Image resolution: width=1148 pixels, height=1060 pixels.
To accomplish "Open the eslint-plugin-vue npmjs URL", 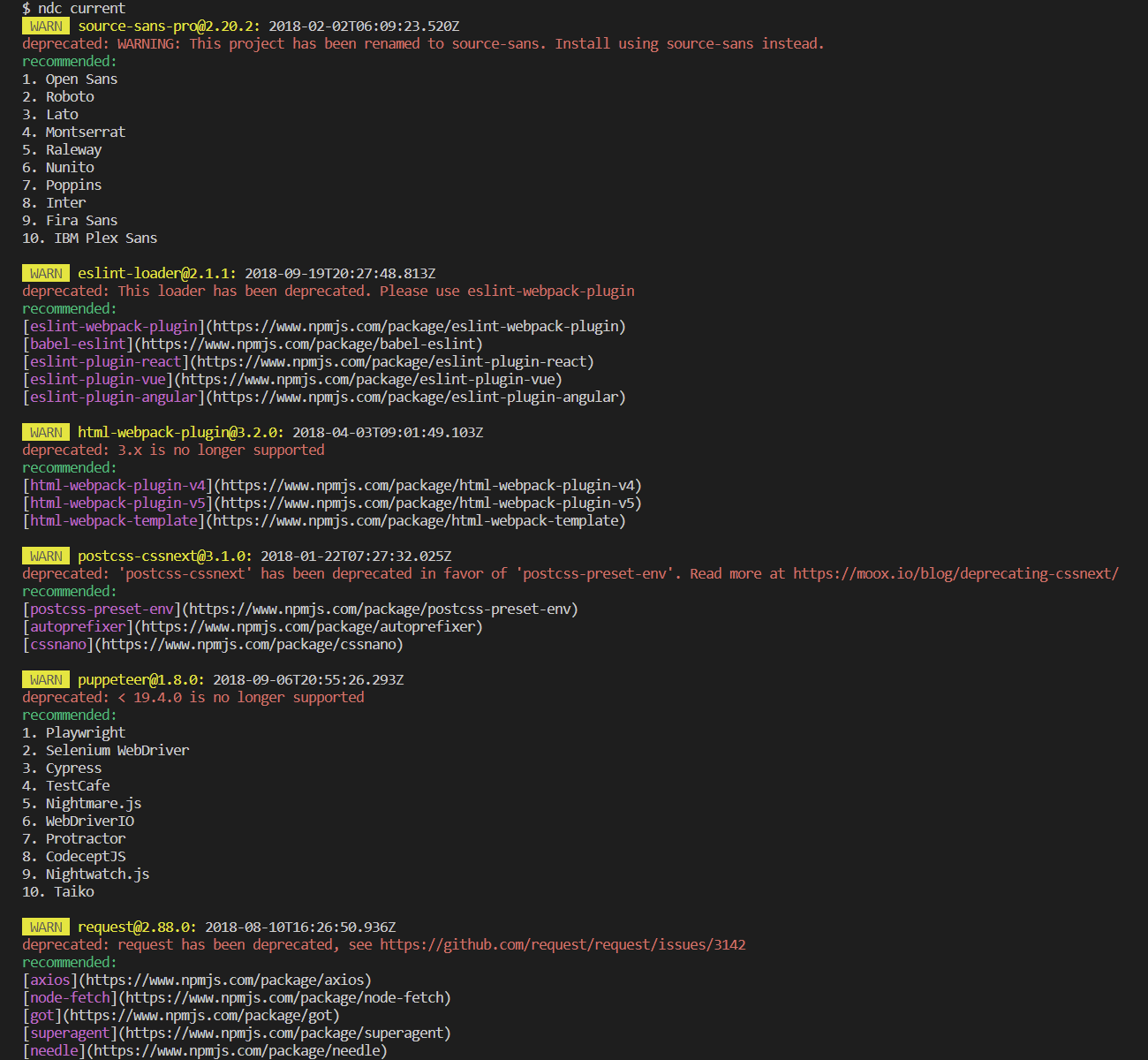I will tap(367, 380).
